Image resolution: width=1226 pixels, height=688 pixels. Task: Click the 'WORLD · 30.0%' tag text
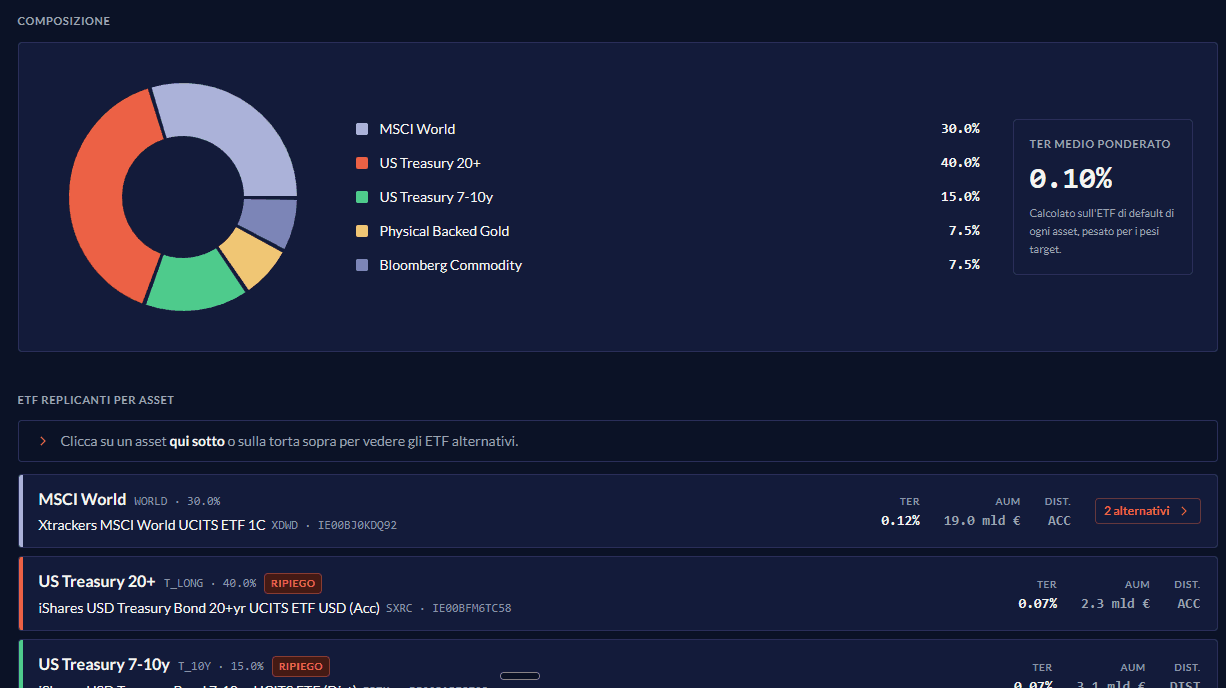coord(177,501)
